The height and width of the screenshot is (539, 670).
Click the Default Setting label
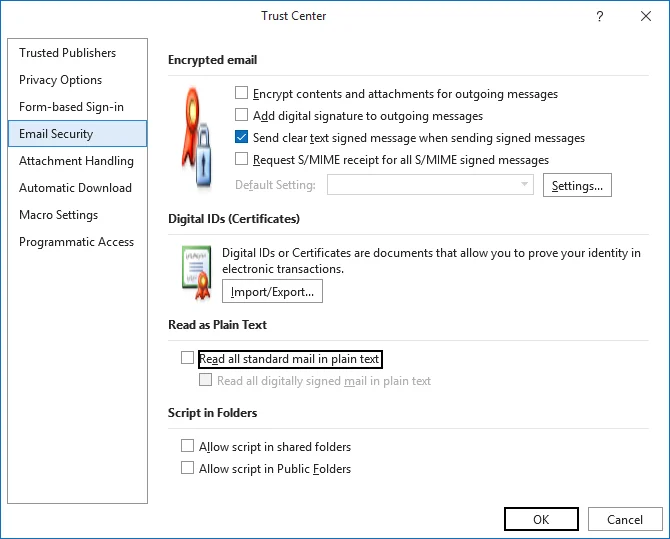pos(276,185)
